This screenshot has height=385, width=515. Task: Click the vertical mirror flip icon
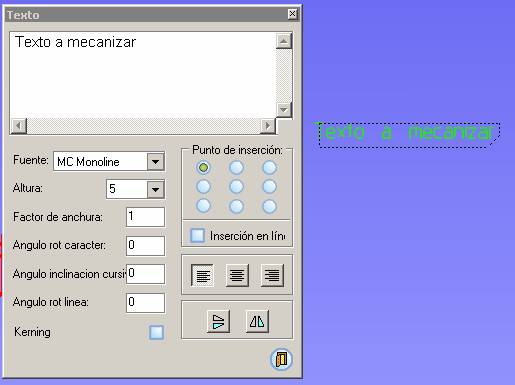coord(218,321)
